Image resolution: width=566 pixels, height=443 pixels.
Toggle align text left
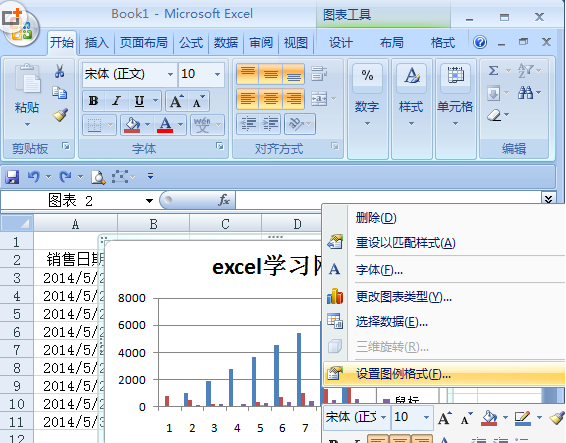248,99
